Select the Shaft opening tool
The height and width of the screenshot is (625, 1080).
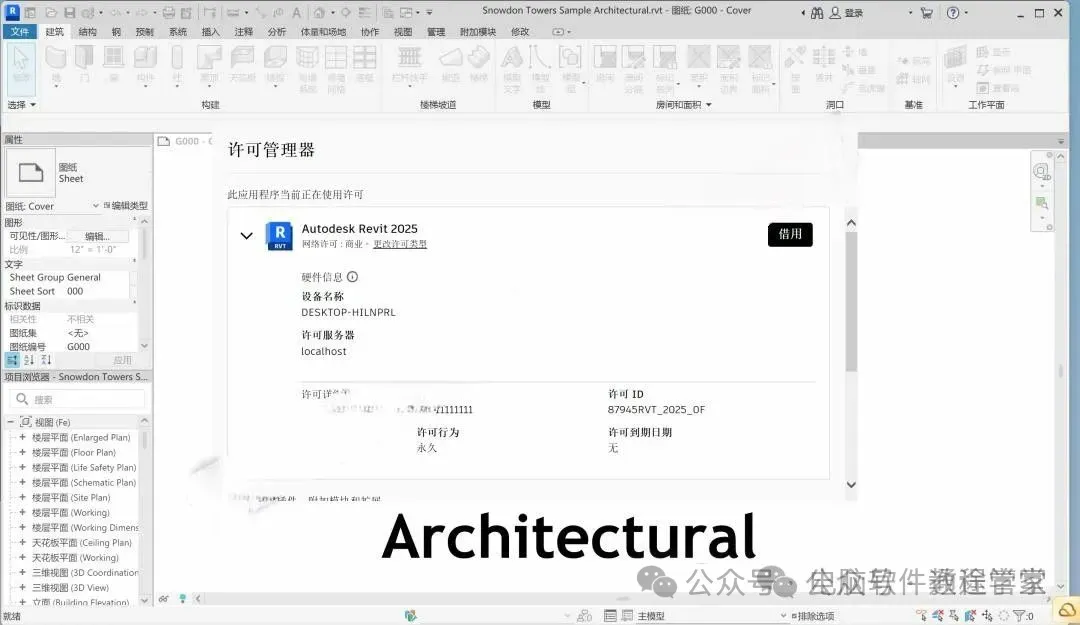[824, 64]
